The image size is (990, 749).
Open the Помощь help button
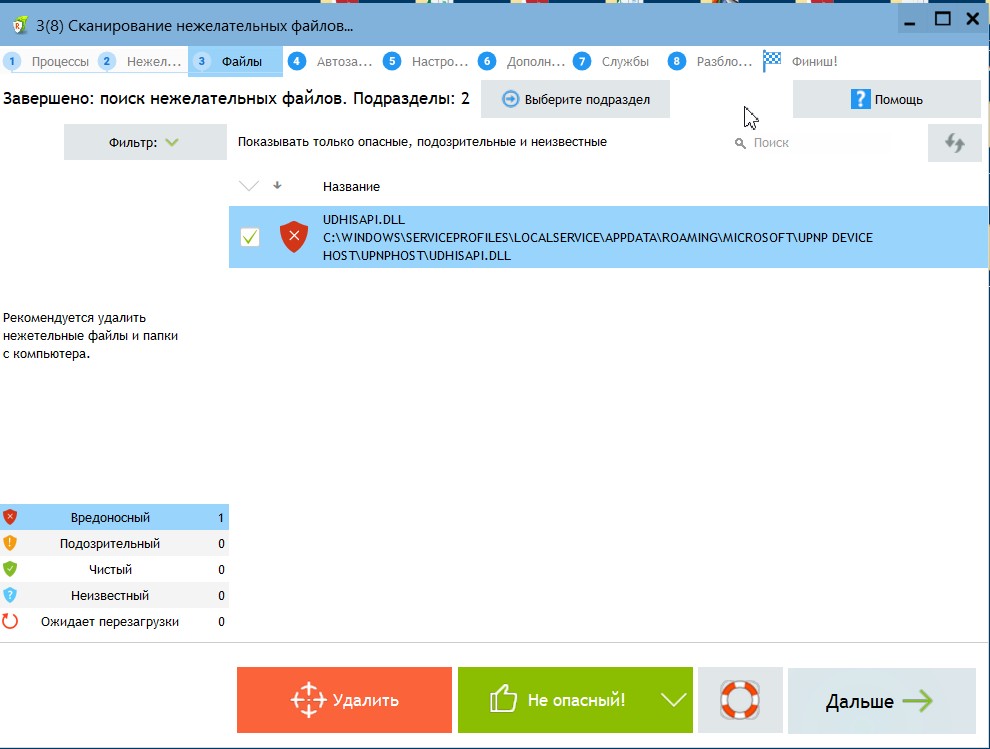pos(886,100)
